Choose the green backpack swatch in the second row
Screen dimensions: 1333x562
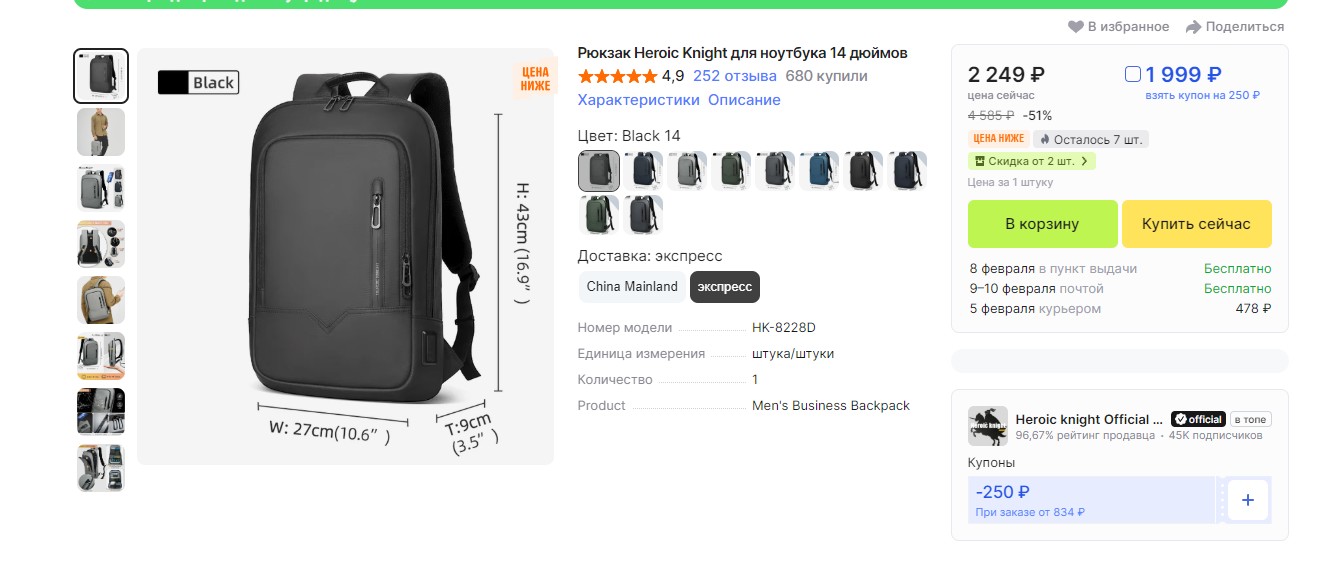[599, 215]
